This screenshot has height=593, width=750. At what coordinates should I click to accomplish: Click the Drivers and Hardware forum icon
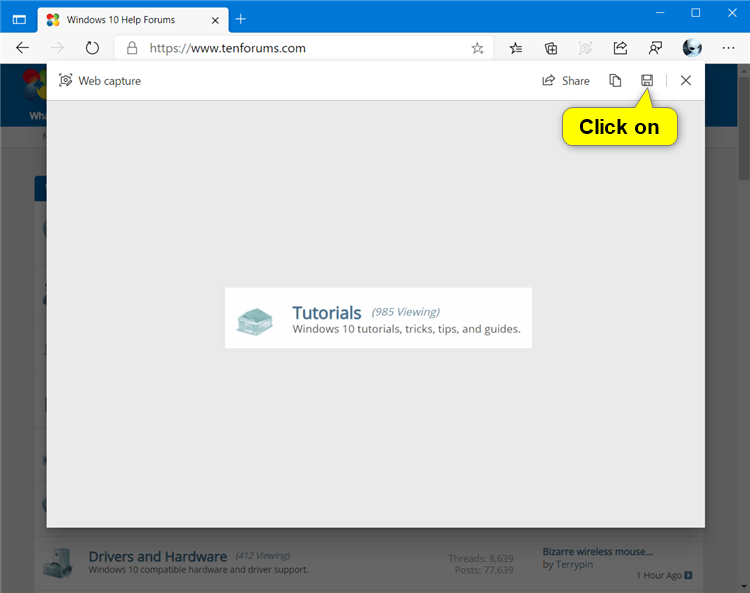click(x=58, y=563)
